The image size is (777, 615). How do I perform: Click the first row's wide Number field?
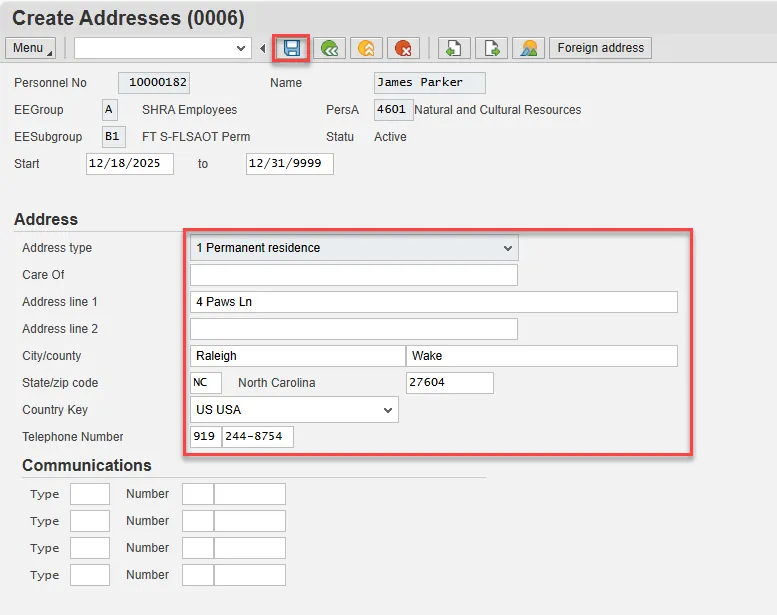point(250,494)
